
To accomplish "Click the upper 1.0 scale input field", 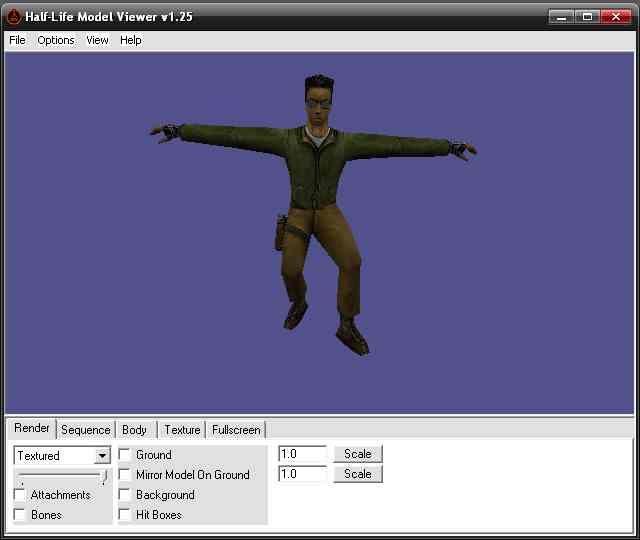I will point(302,454).
